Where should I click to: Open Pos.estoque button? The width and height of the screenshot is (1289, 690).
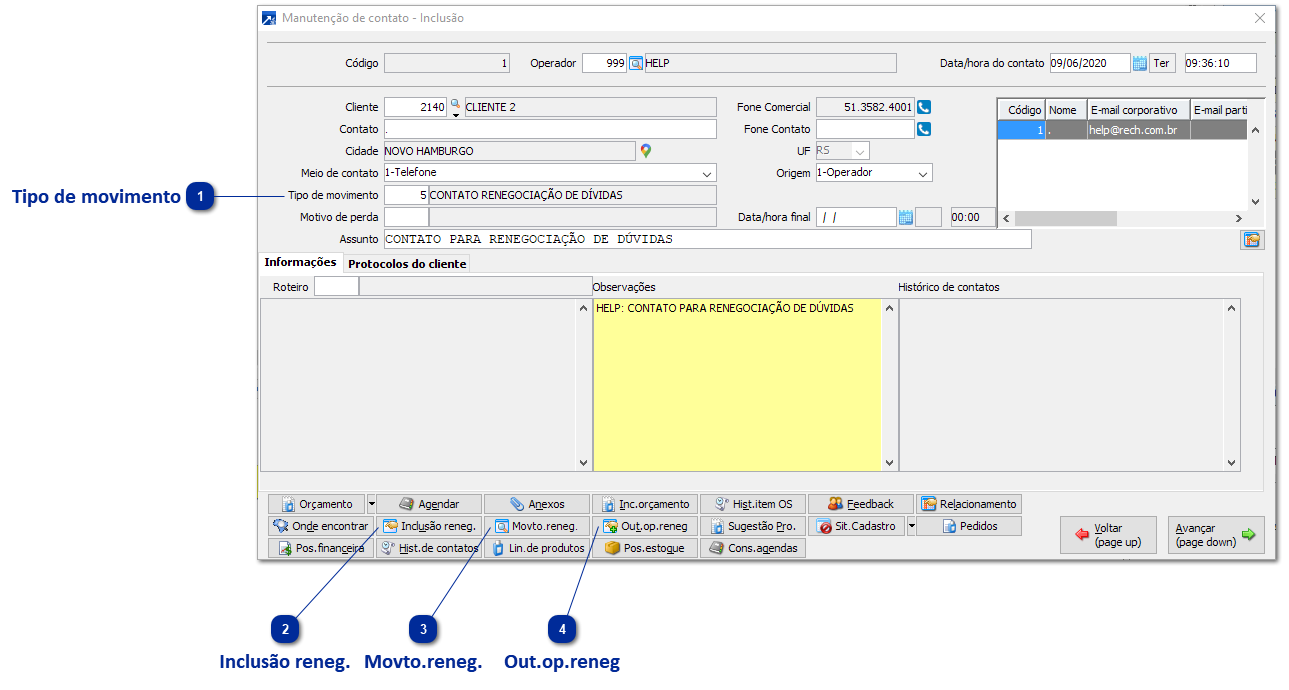click(x=645, y=548)
